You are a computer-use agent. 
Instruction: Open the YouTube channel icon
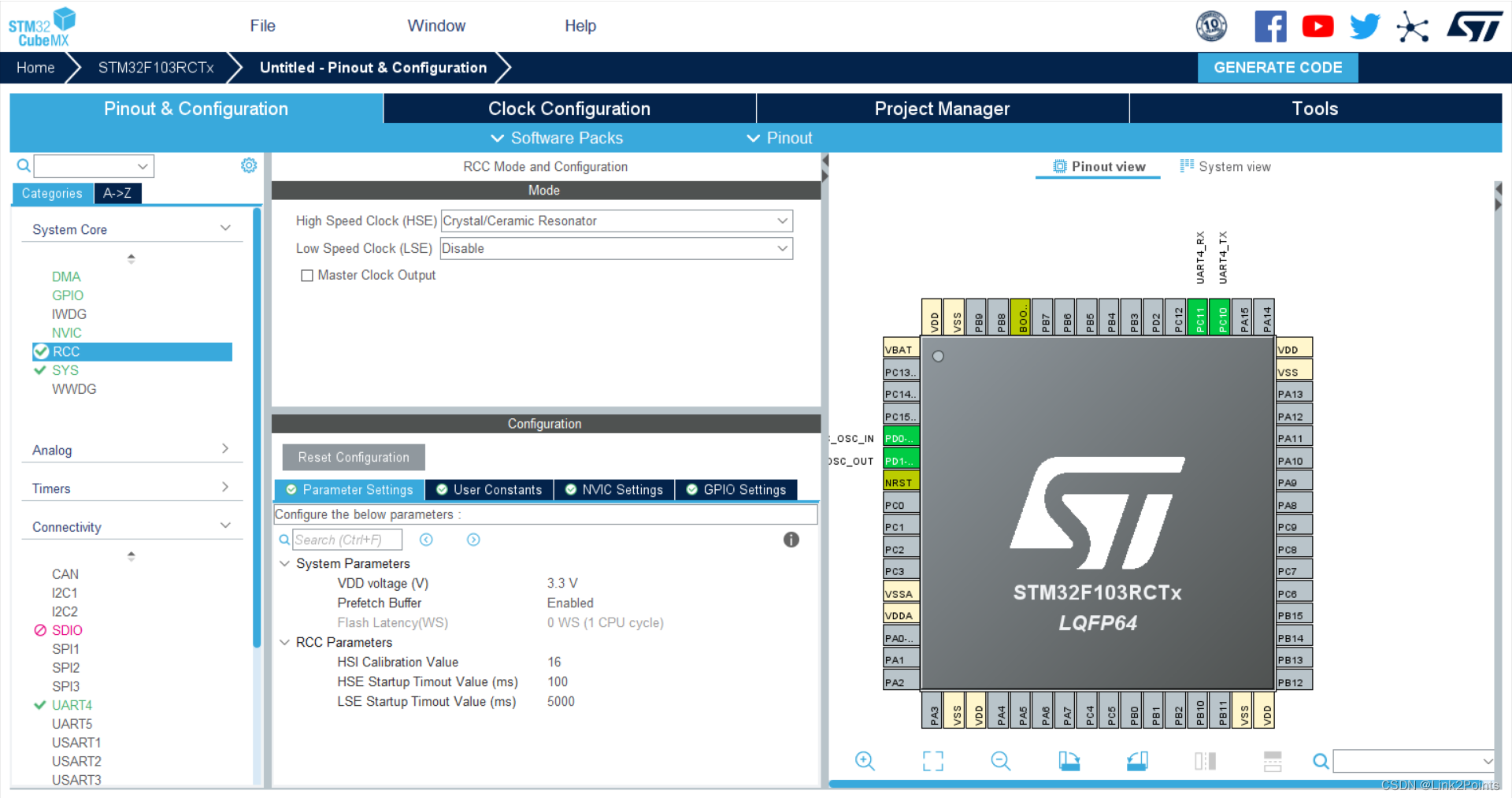click(1317, 25)
